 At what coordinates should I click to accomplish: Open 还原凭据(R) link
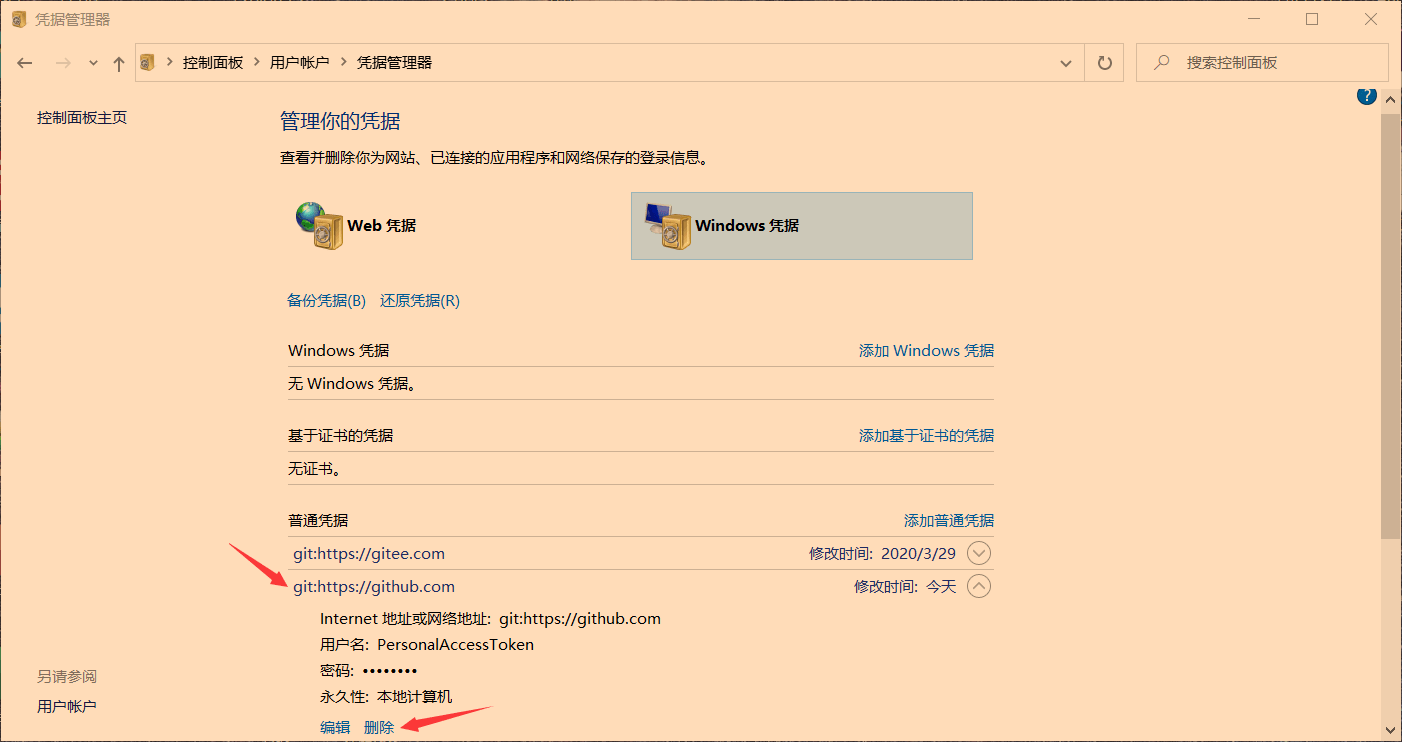coord(420,300)
